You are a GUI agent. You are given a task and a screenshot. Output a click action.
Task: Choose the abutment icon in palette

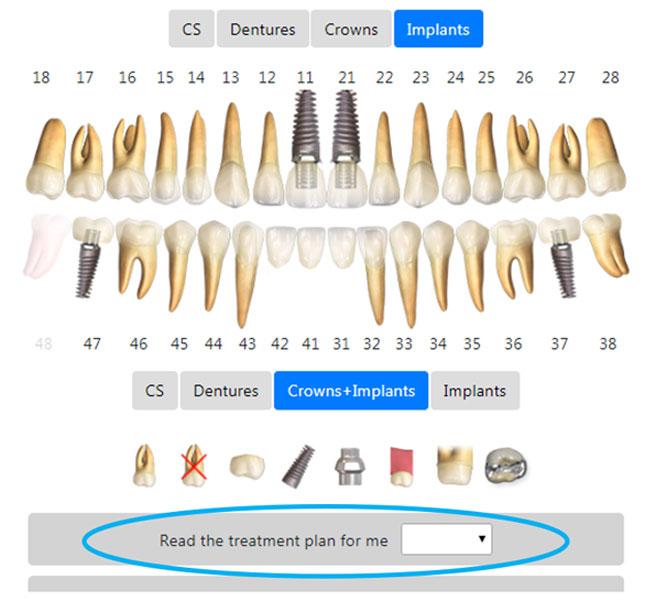[350, 467]
